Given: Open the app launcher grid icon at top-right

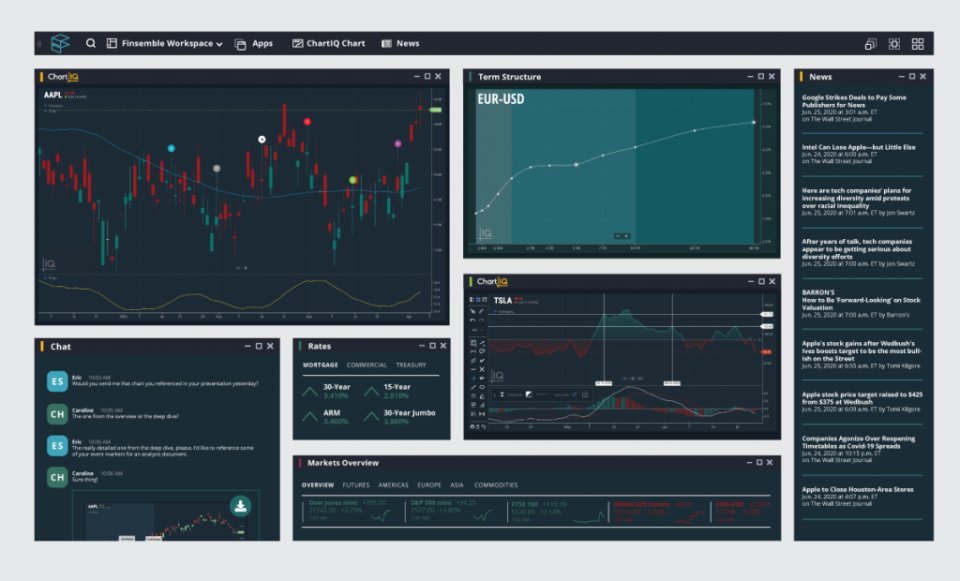Looking at the screenshot, I should (917, 43).
